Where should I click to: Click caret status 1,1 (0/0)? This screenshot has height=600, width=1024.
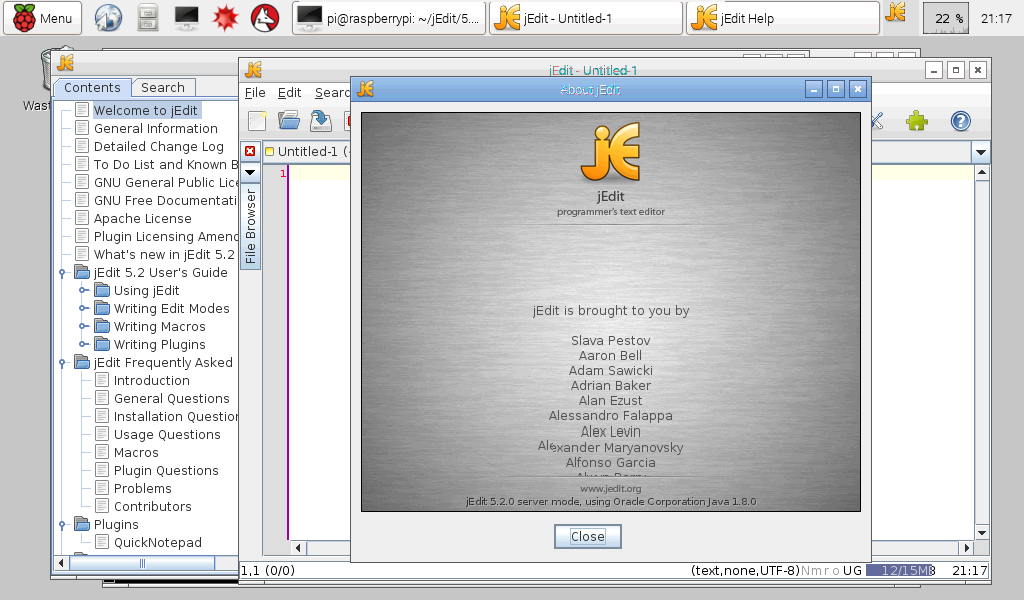268,571
